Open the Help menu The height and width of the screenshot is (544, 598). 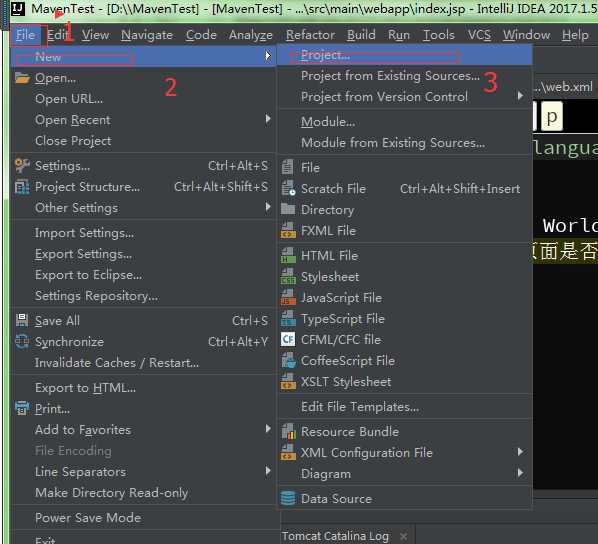tap(575, 35)
